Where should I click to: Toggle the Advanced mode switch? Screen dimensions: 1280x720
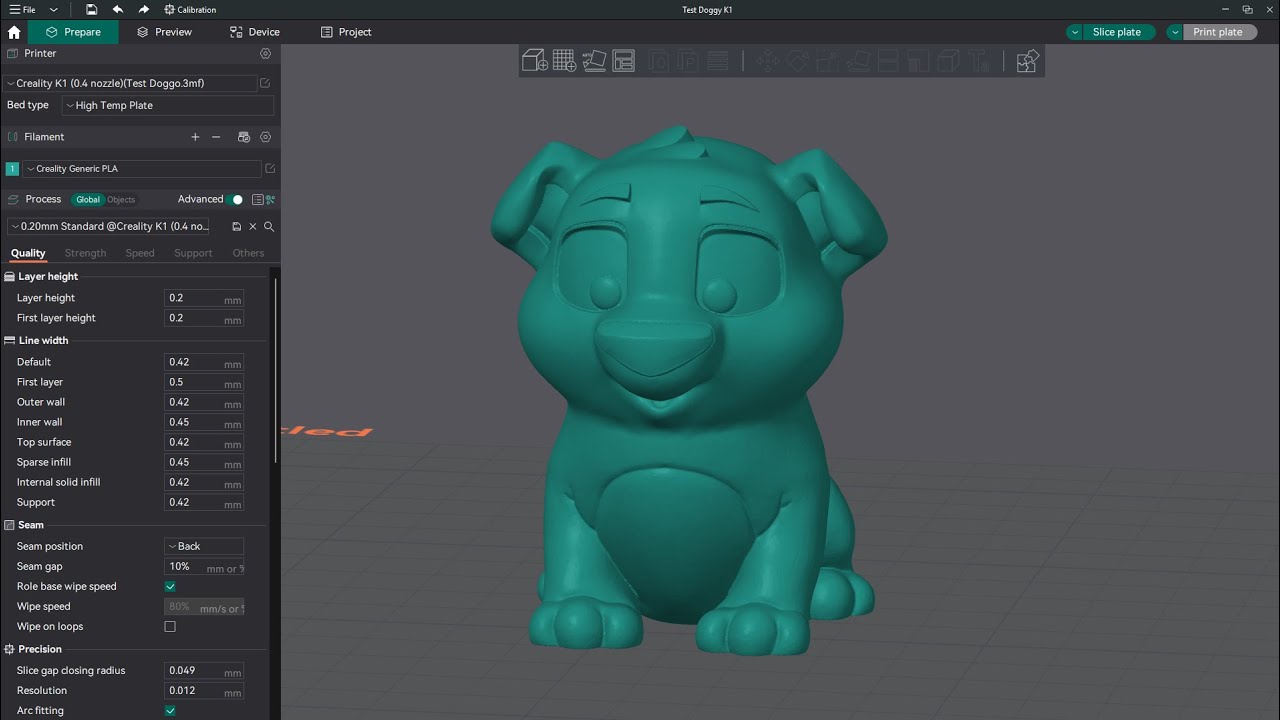235,199
